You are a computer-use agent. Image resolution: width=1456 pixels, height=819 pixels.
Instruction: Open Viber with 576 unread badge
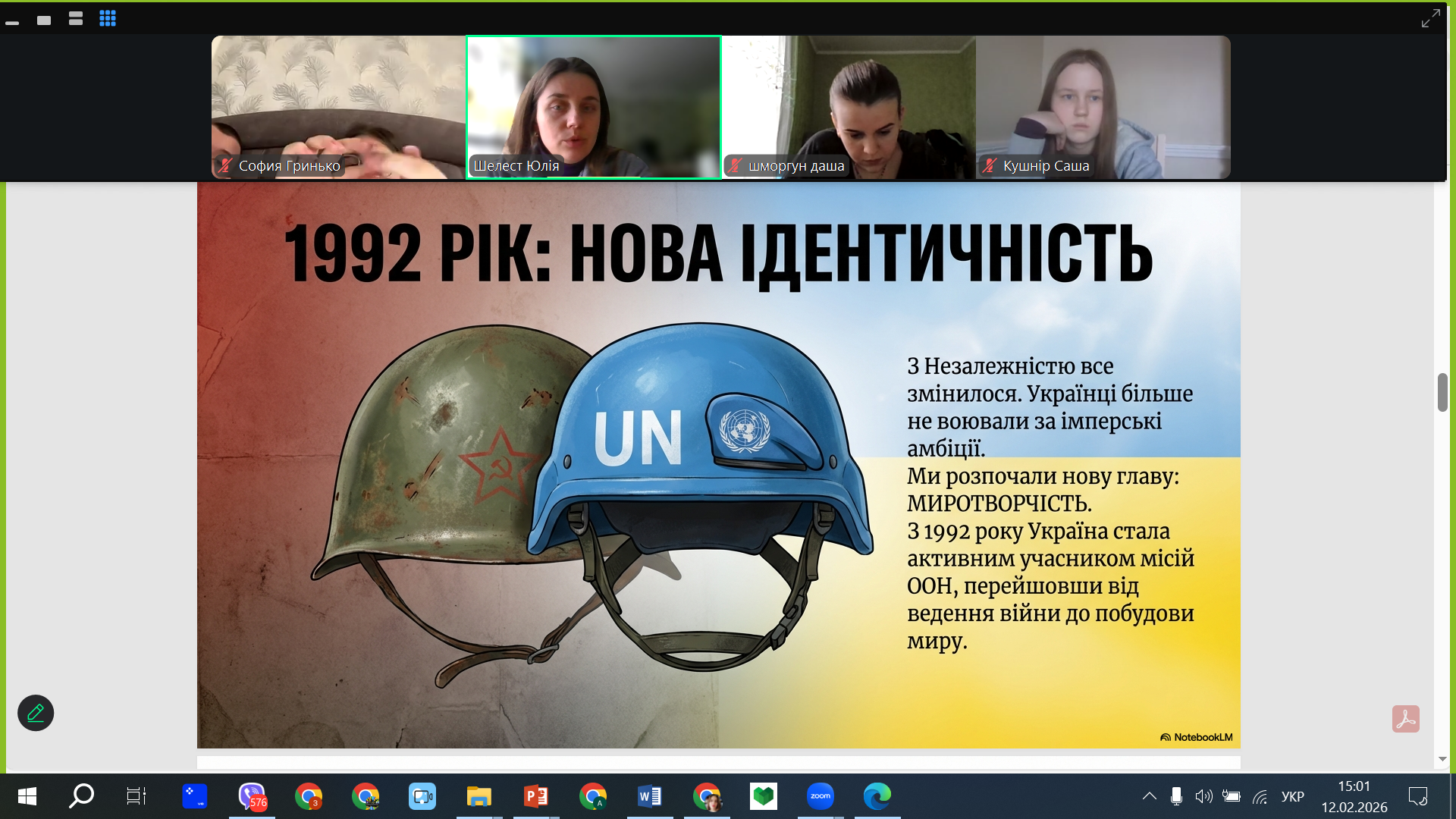[x=252, y=796]
